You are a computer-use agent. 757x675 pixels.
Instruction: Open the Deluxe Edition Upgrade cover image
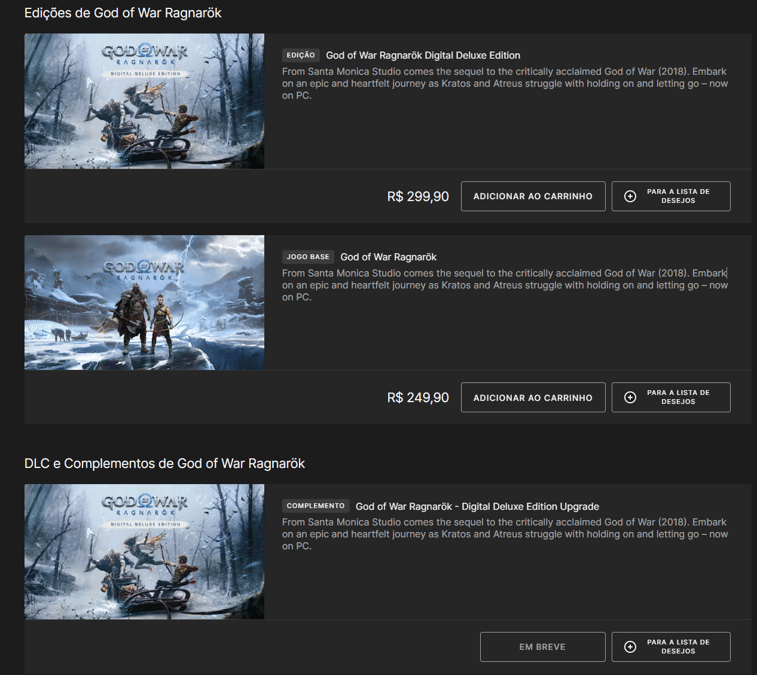(144, 551)
